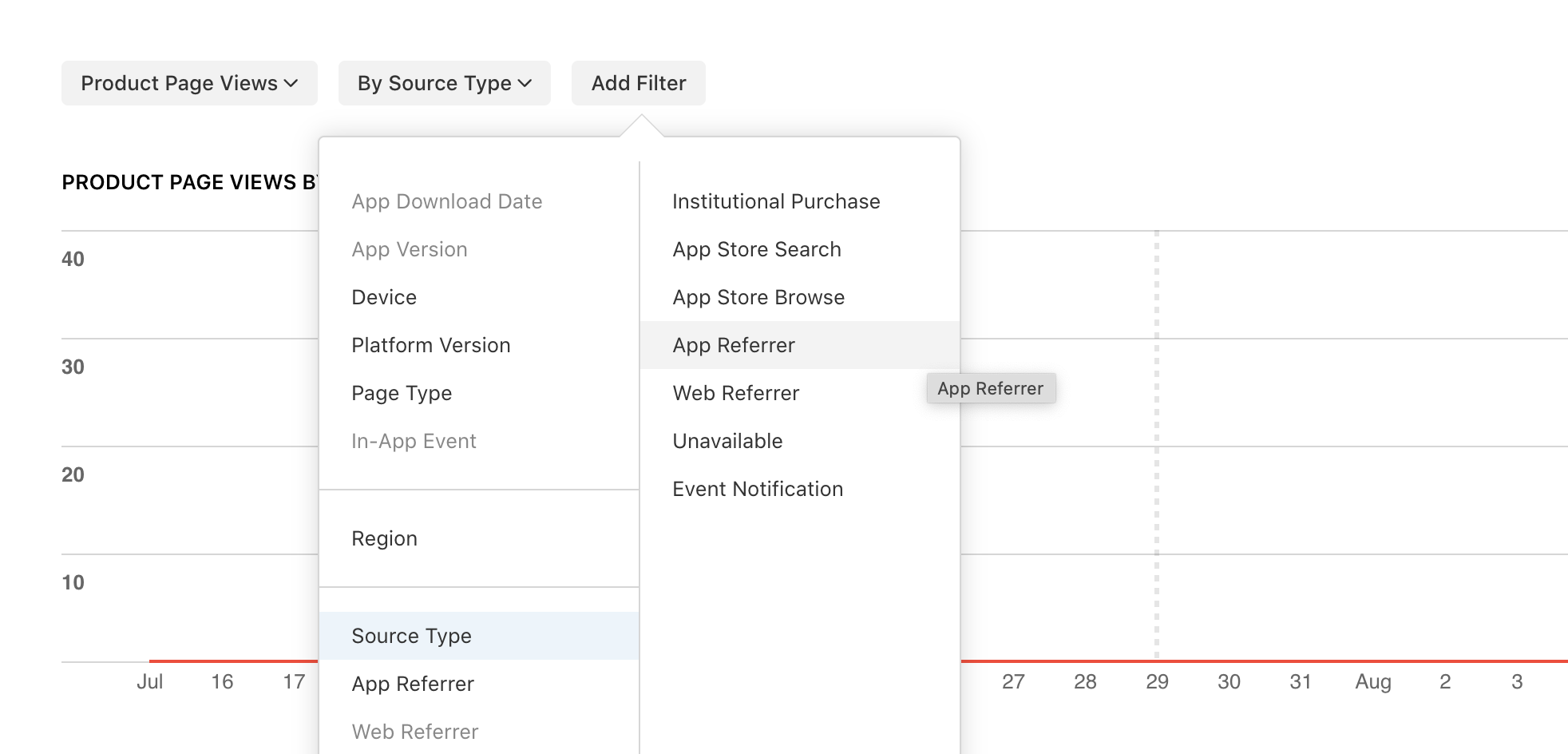Expand the By Source Type dropdown
Screen dimensions: 1568x754
(x=444, y=83)
